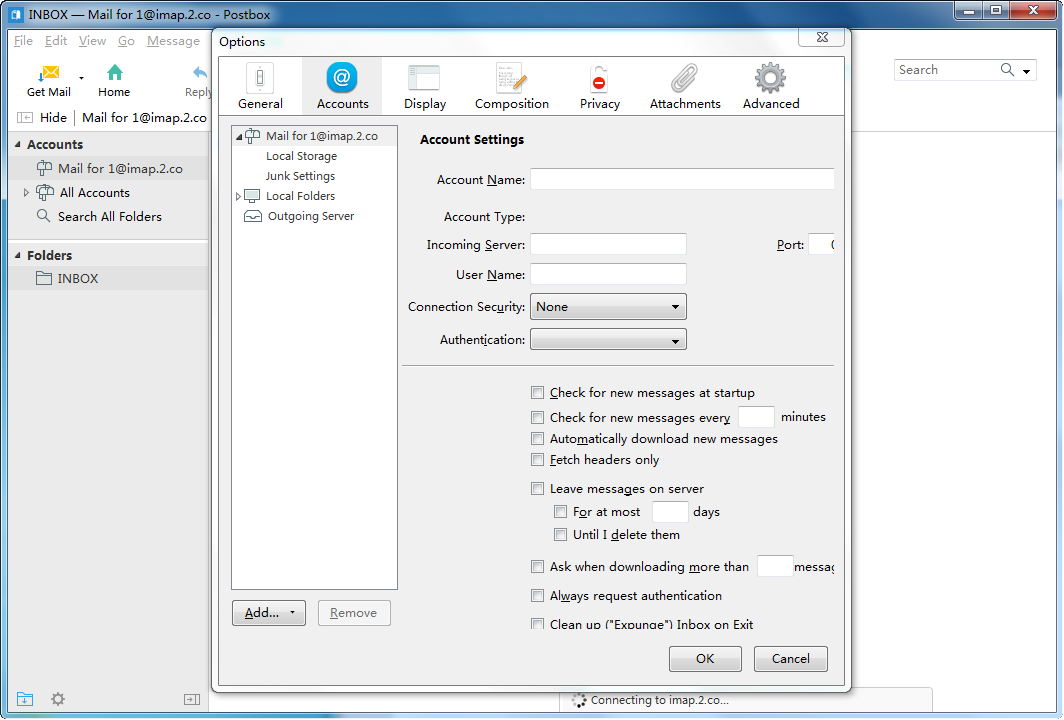The image size is (1064, 720).
Task: Open the Composition options tab
Action: pyautogui.click(x=512, y=86)
